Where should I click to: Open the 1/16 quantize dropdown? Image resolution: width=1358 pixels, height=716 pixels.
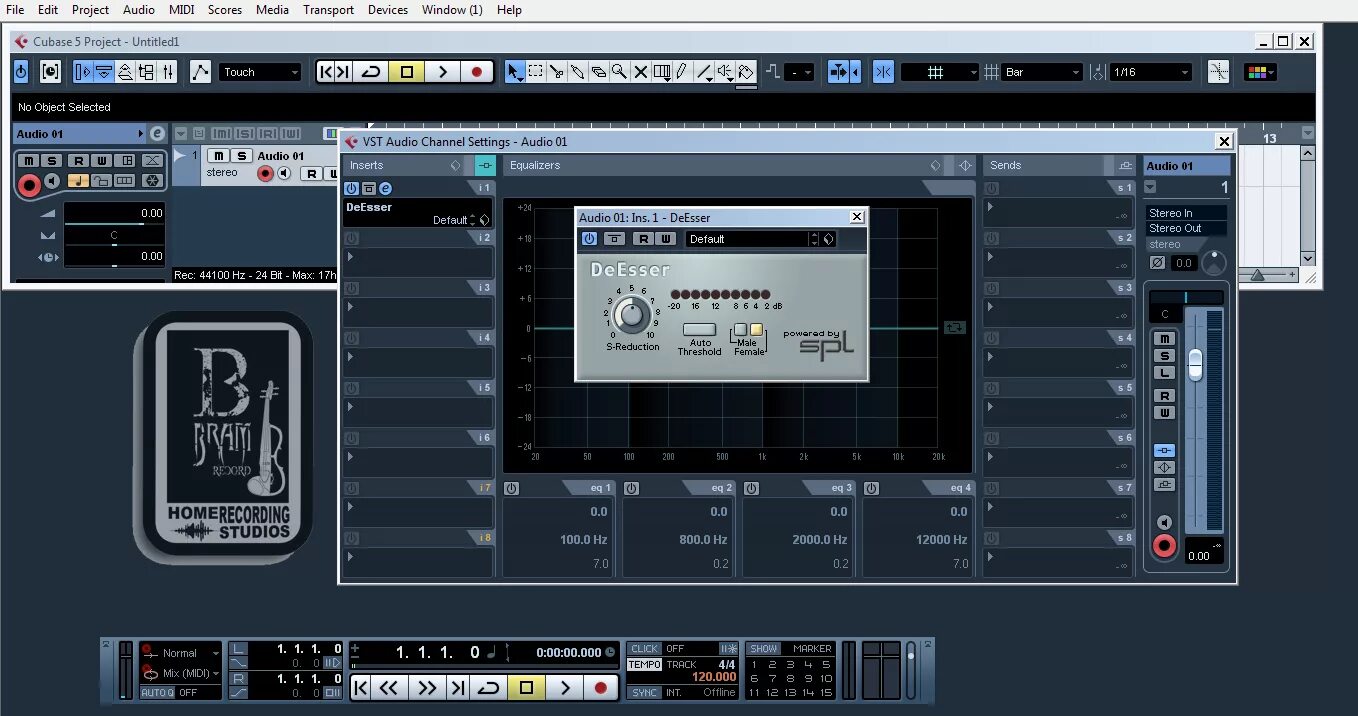1152,72
